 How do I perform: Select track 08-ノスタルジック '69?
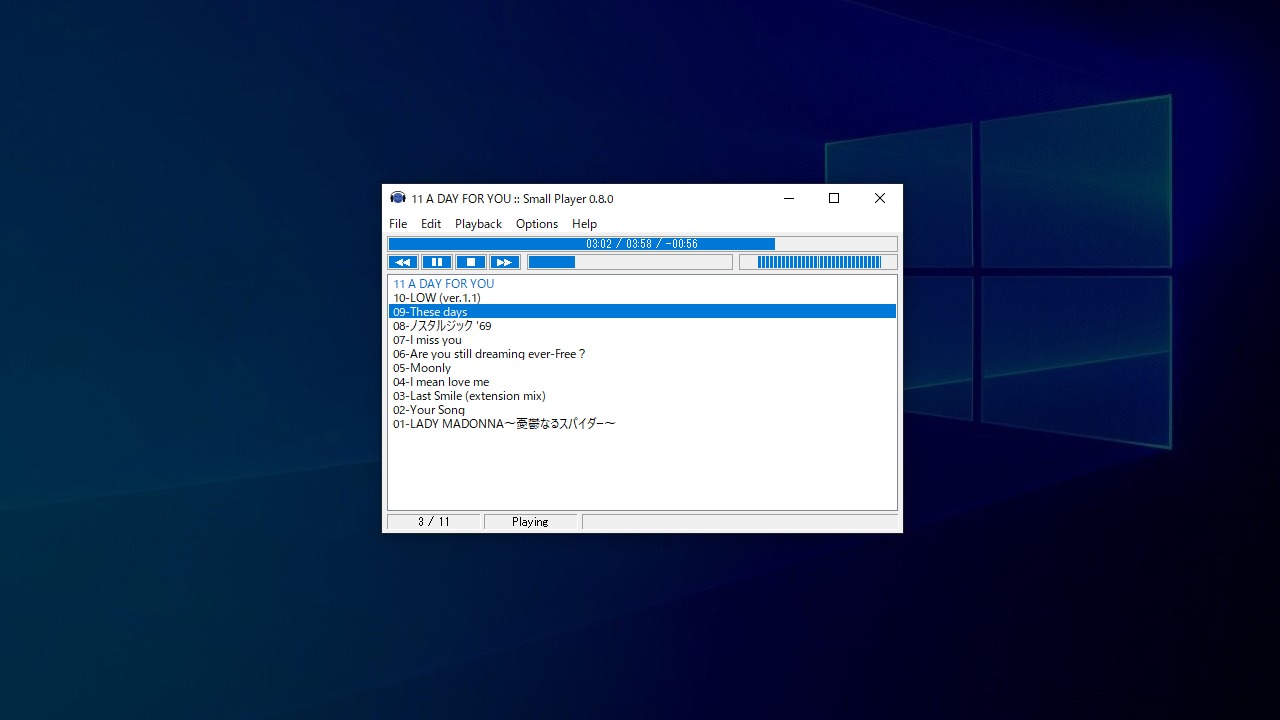point(642,326)
